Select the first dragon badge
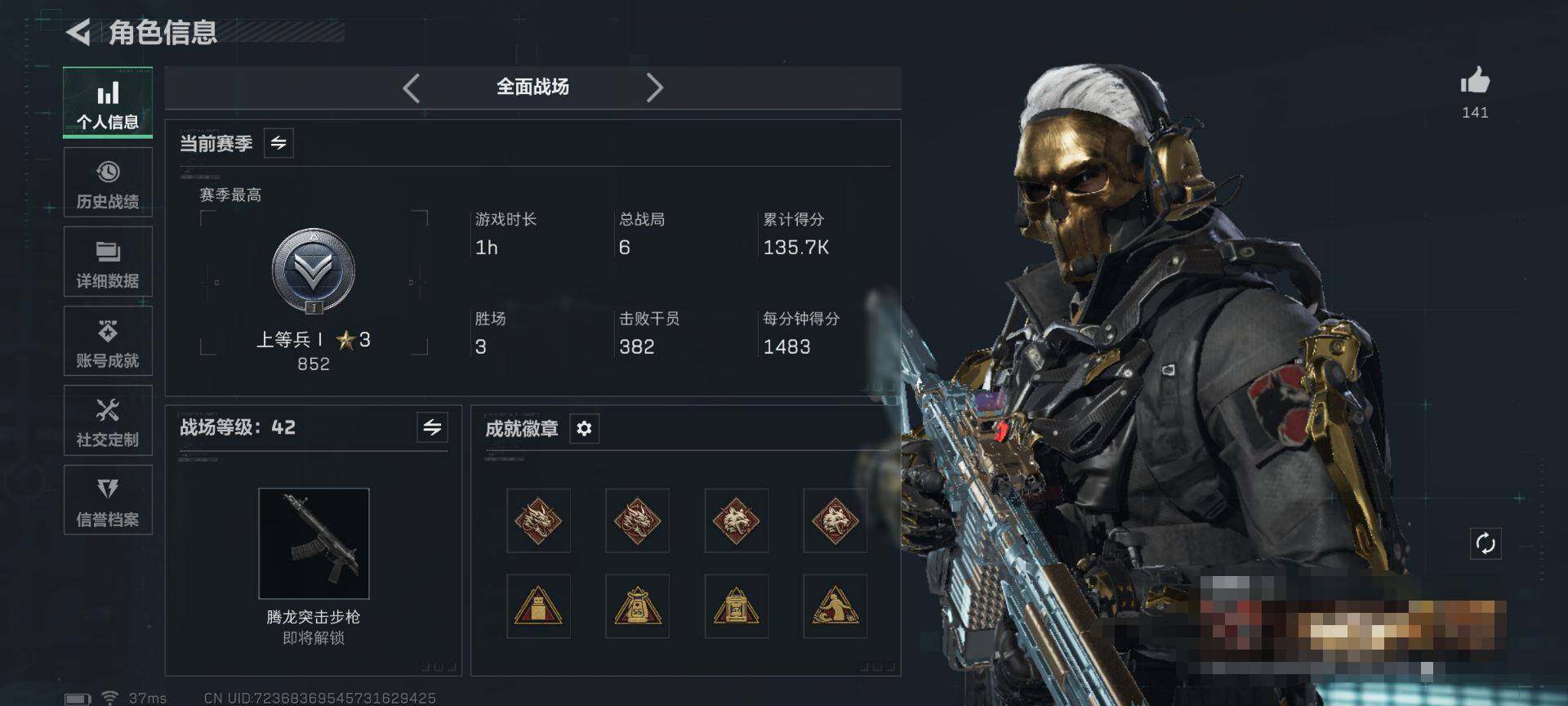This screenshot has height=706, width=1568. pyautogui.click(x=538, y=521)
